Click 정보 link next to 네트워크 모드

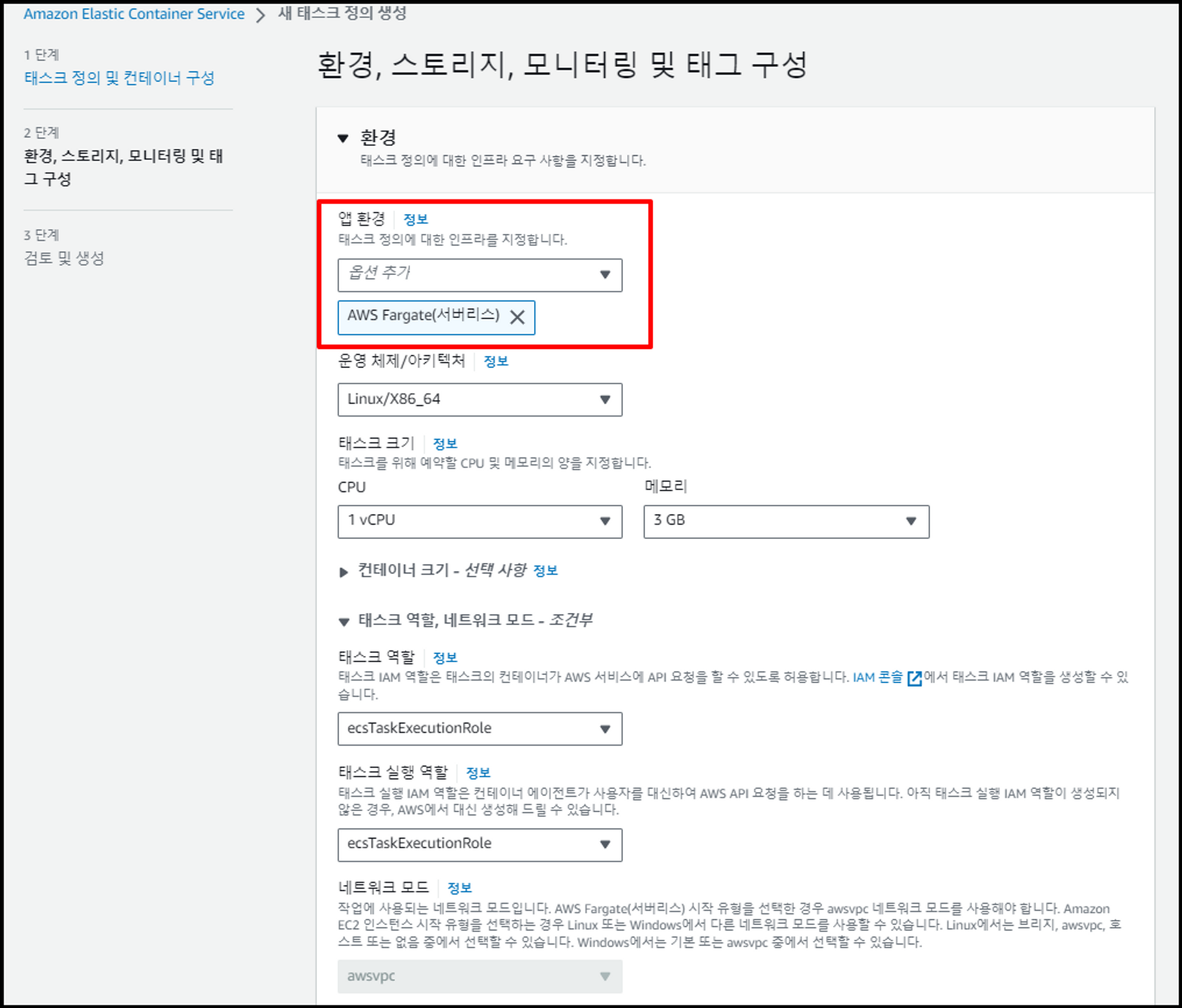point(459,888)
